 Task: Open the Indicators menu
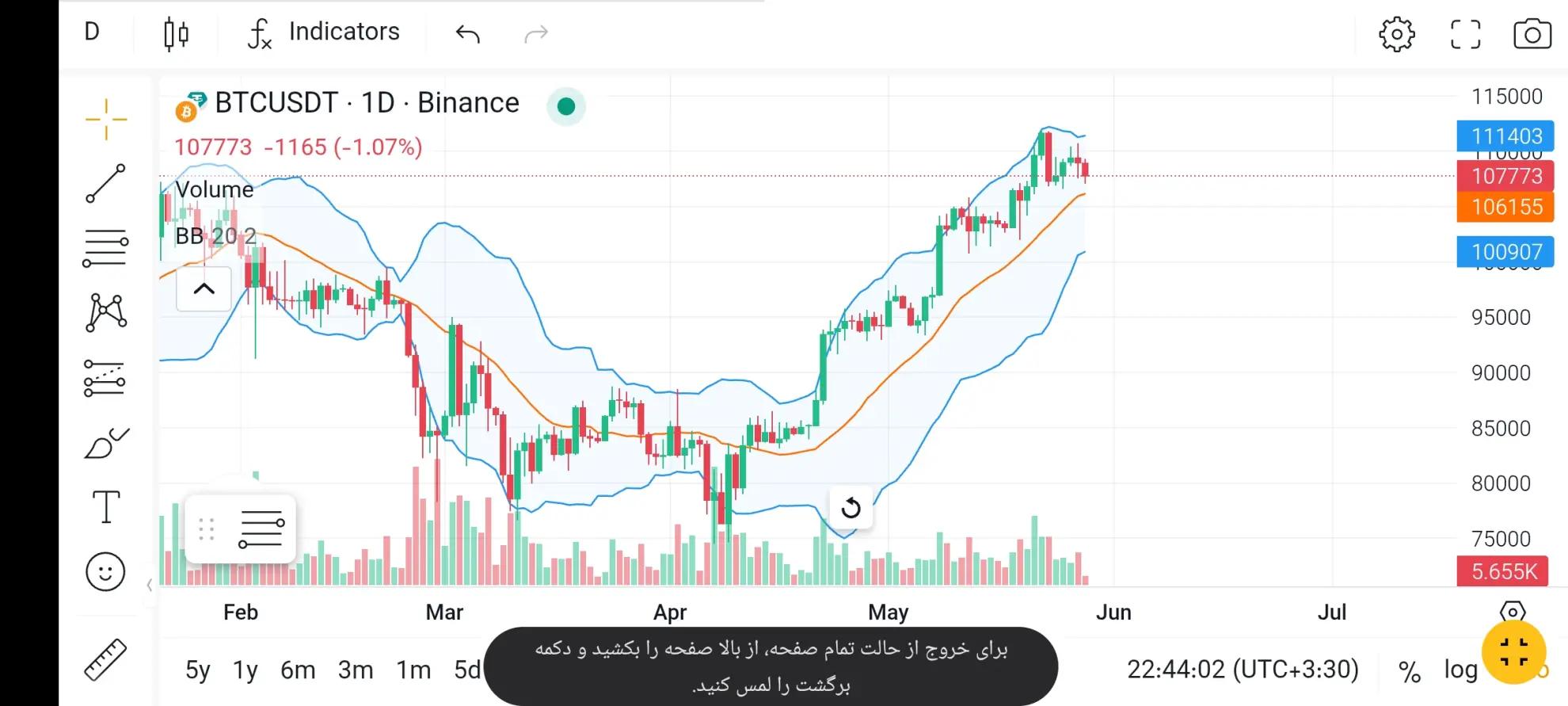pyautogui.click(x=324, y=32)
